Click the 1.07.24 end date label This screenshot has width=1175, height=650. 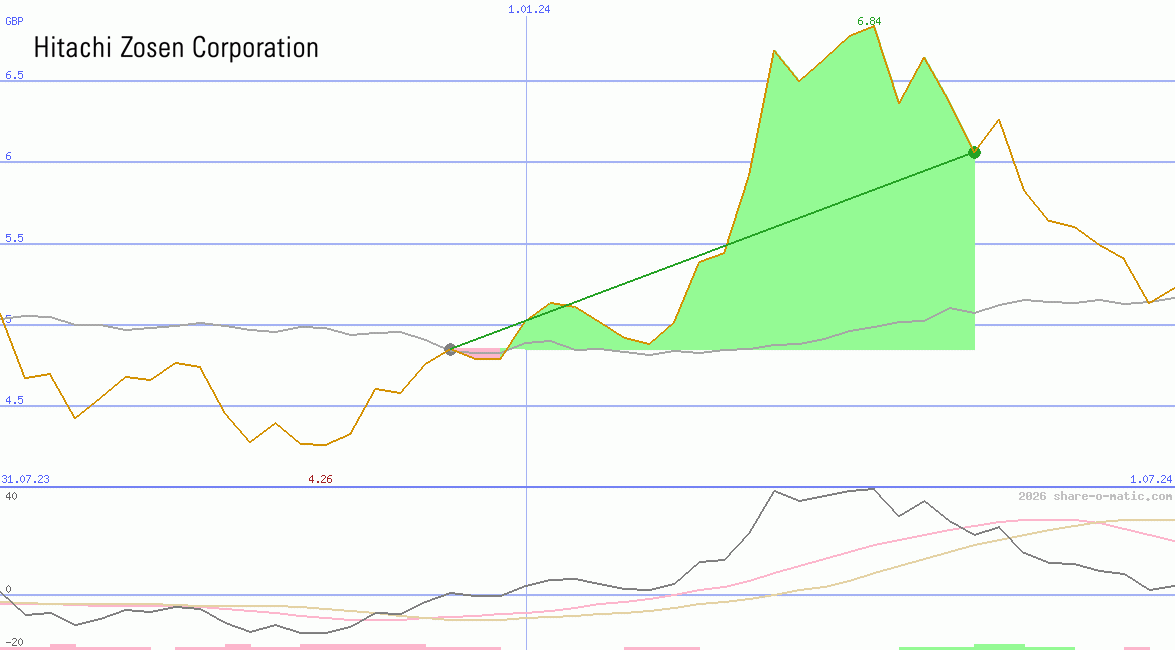tap(1151, 479)
